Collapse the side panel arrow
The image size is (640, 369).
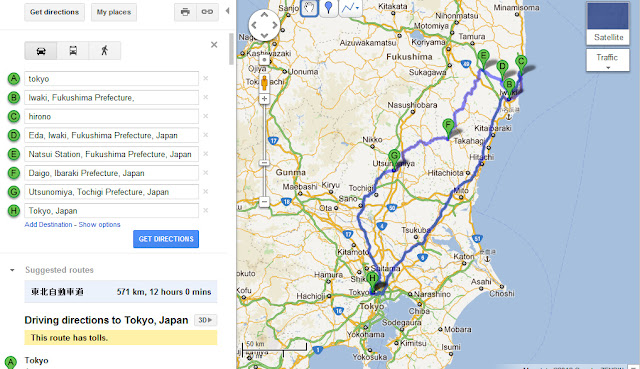pos(227,11)
